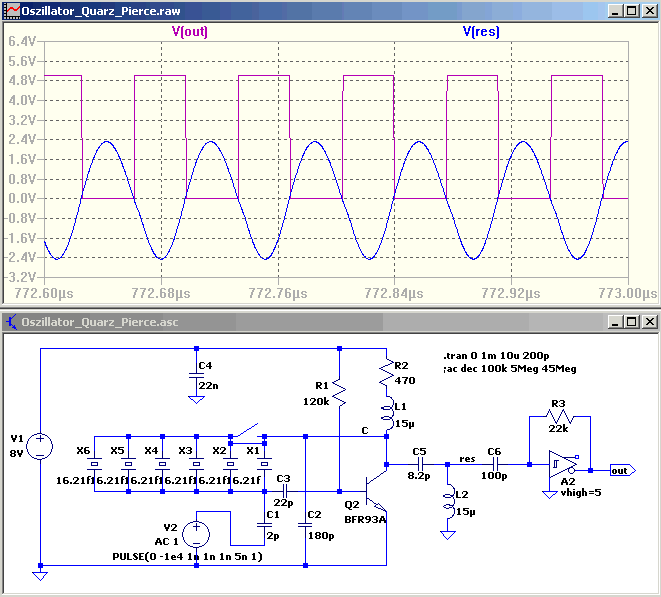The height and width of the screenshot is (597, 661).
Task: Close the Oszillator_Quarz_Pierce.raw window
Action: [649, 11]
